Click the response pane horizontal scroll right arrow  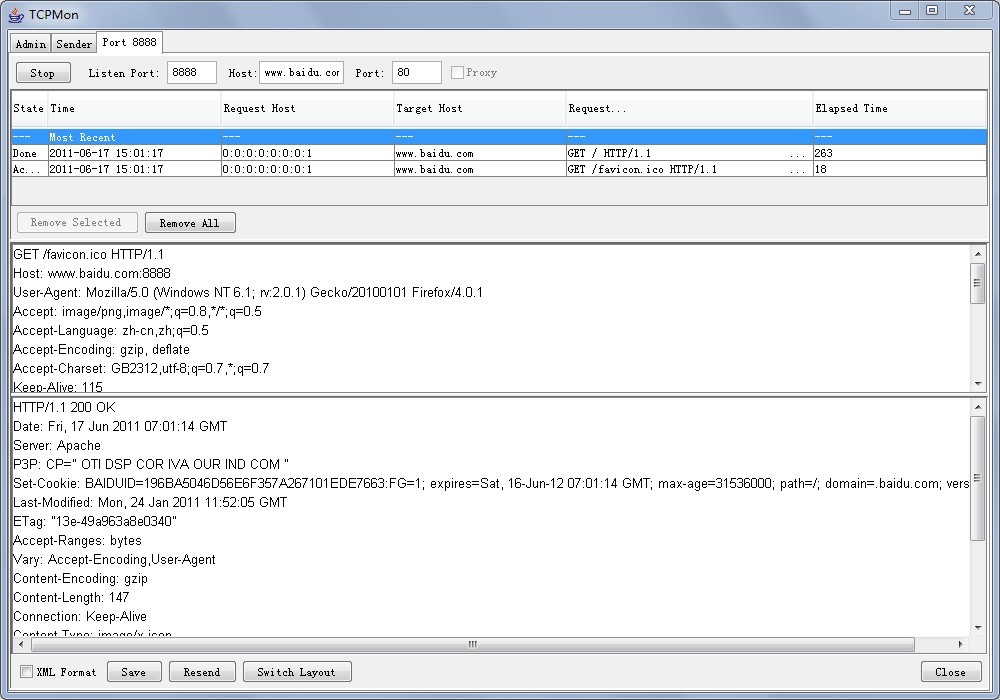pos(960,645)
